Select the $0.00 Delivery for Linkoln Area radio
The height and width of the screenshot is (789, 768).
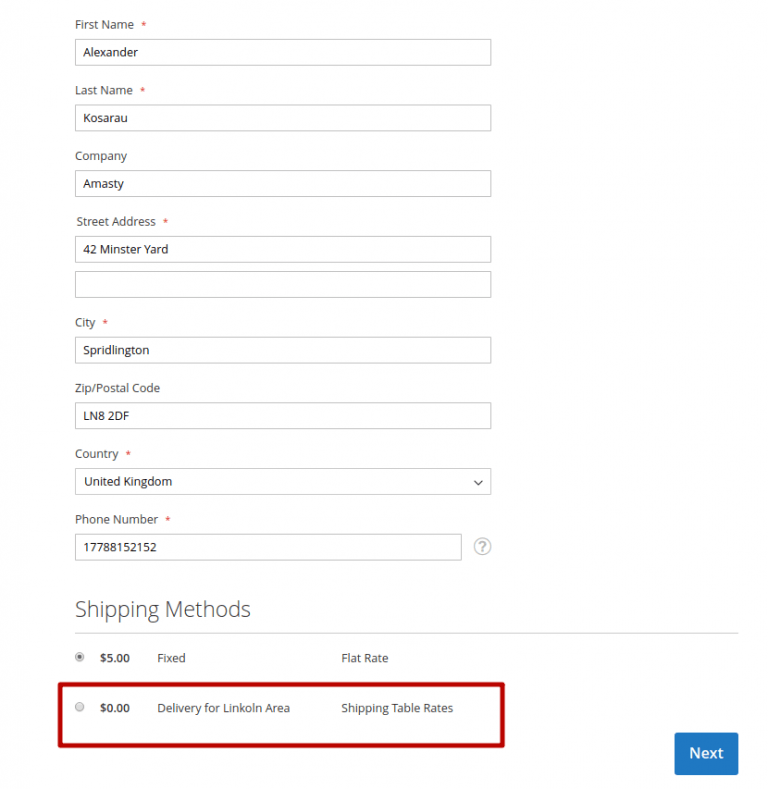click(x=80, y=707)
